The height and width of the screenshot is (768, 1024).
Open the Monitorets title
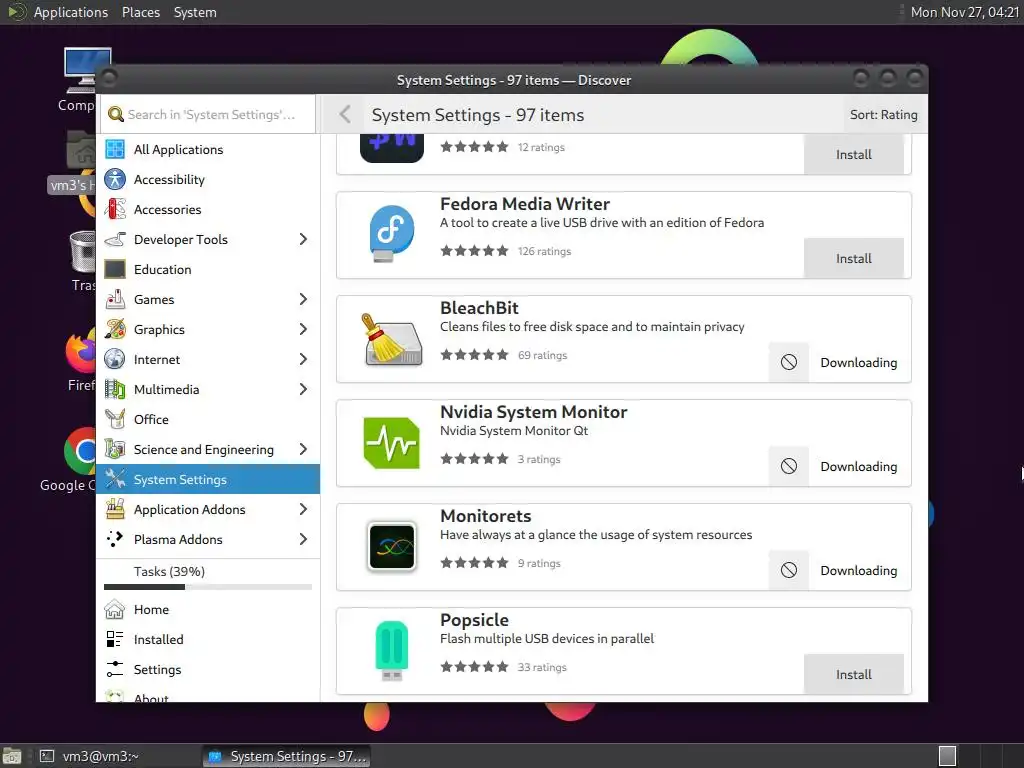coord(486,516)
